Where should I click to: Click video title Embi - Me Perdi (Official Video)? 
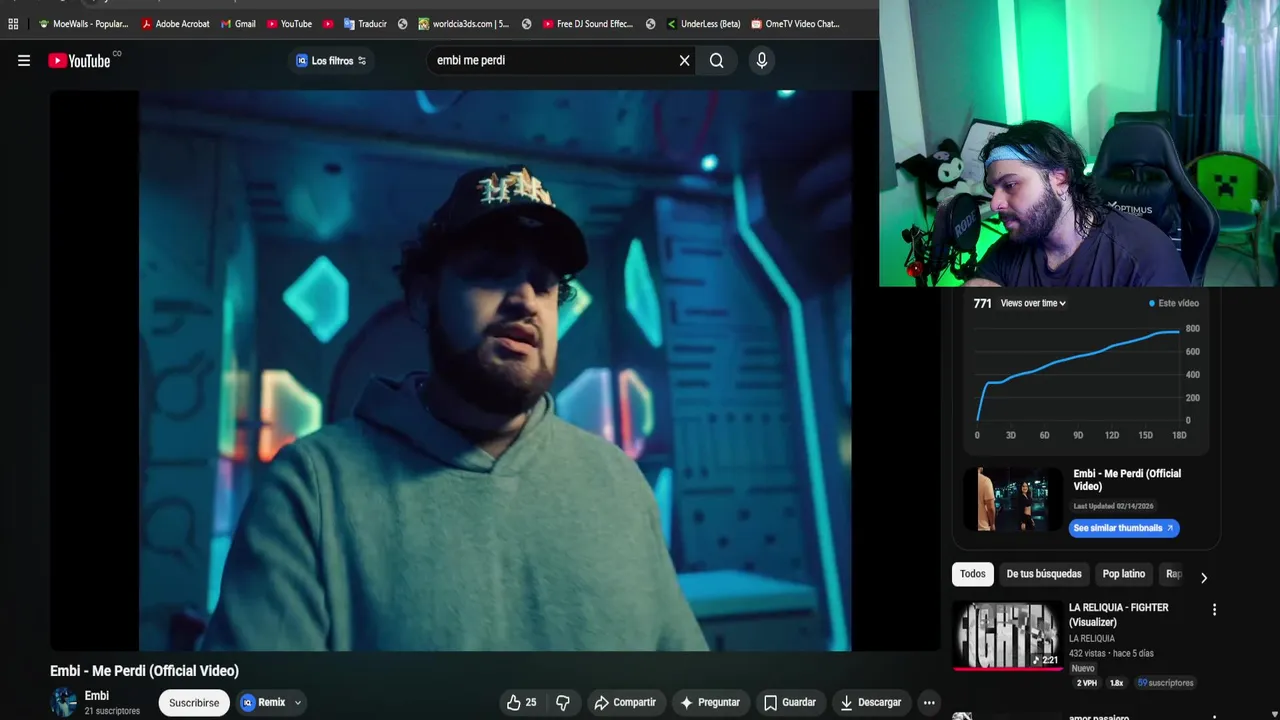coord(144,671)
